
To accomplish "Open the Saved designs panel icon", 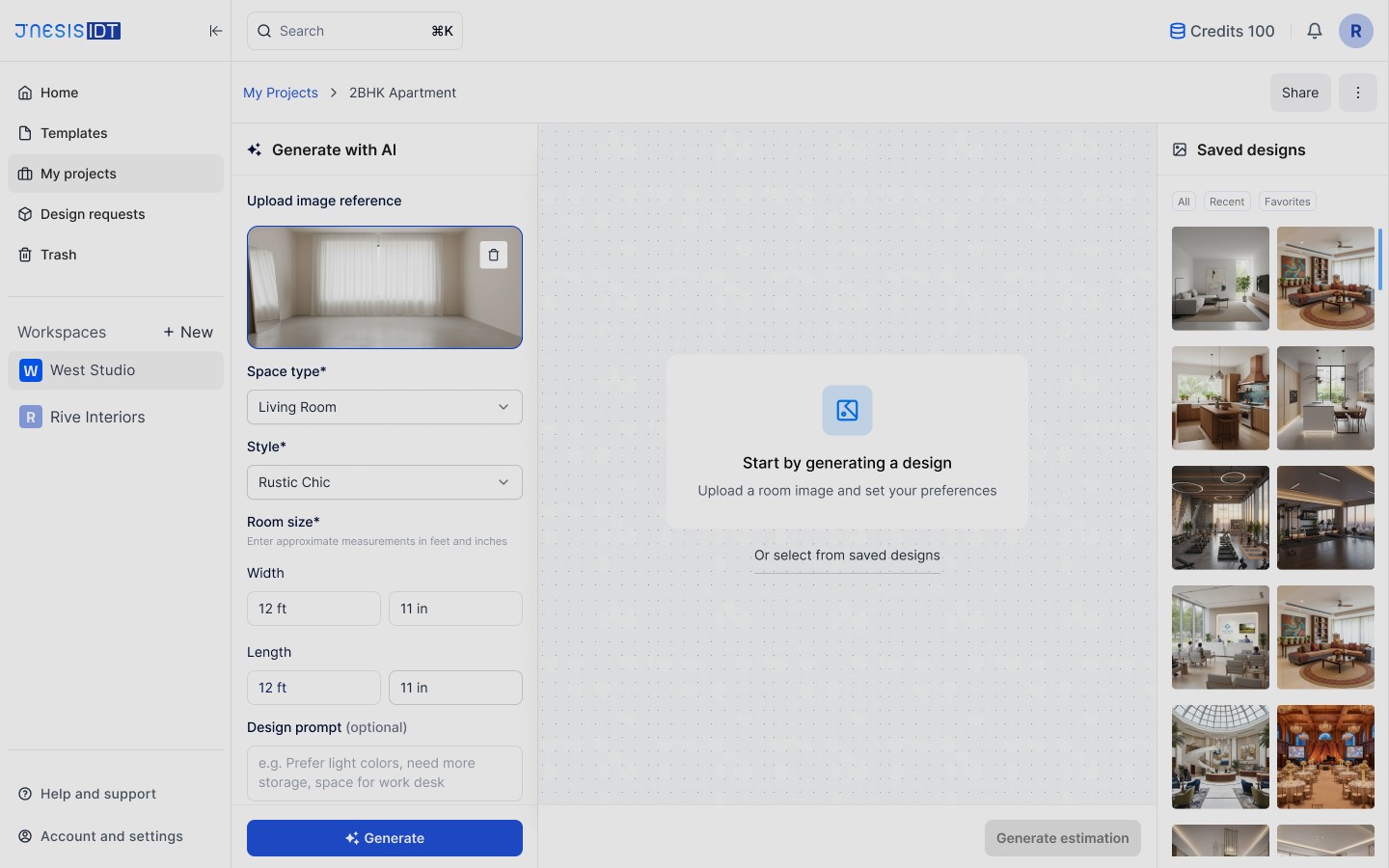I will tap(1179, 149).
